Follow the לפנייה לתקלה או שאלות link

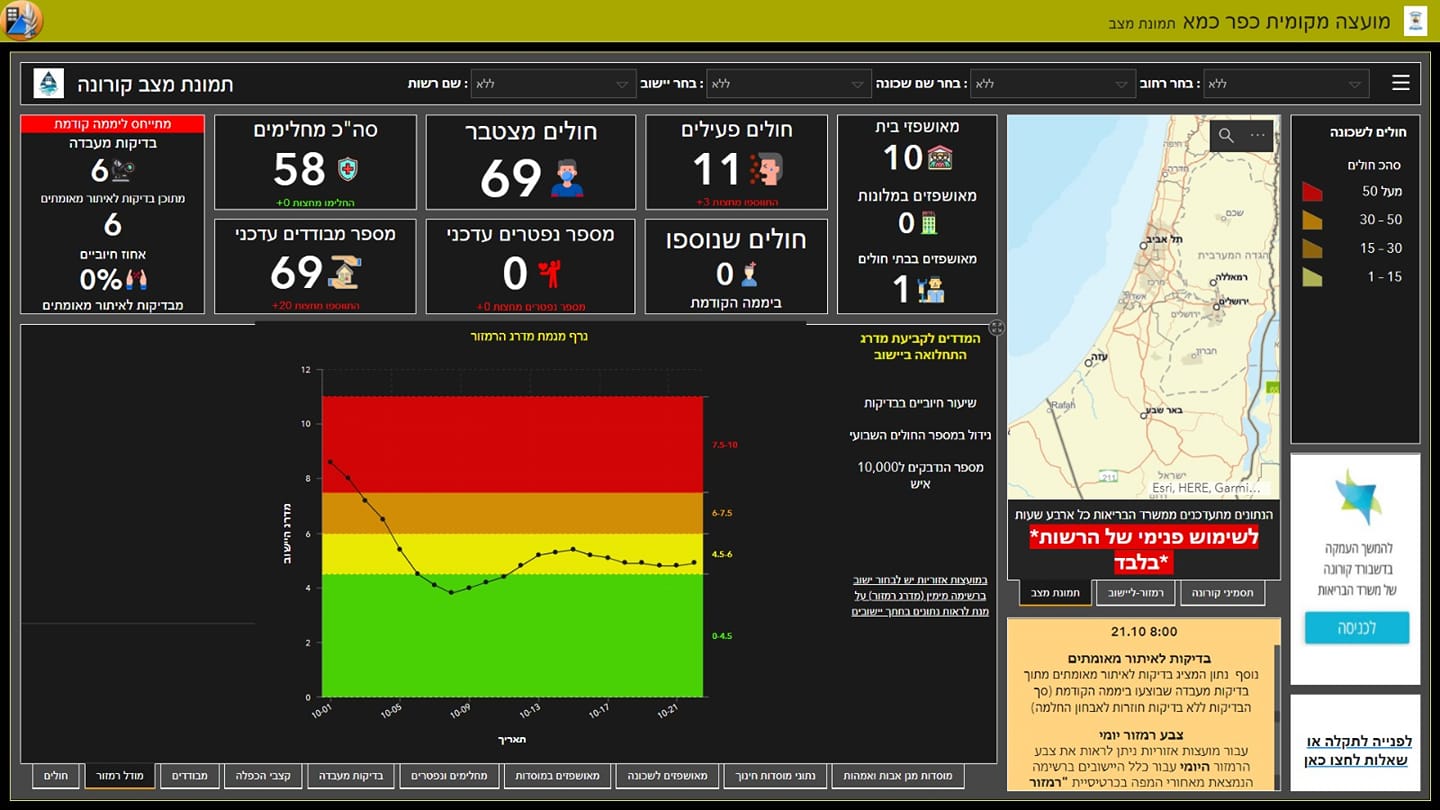click(x=1358, y=750)
